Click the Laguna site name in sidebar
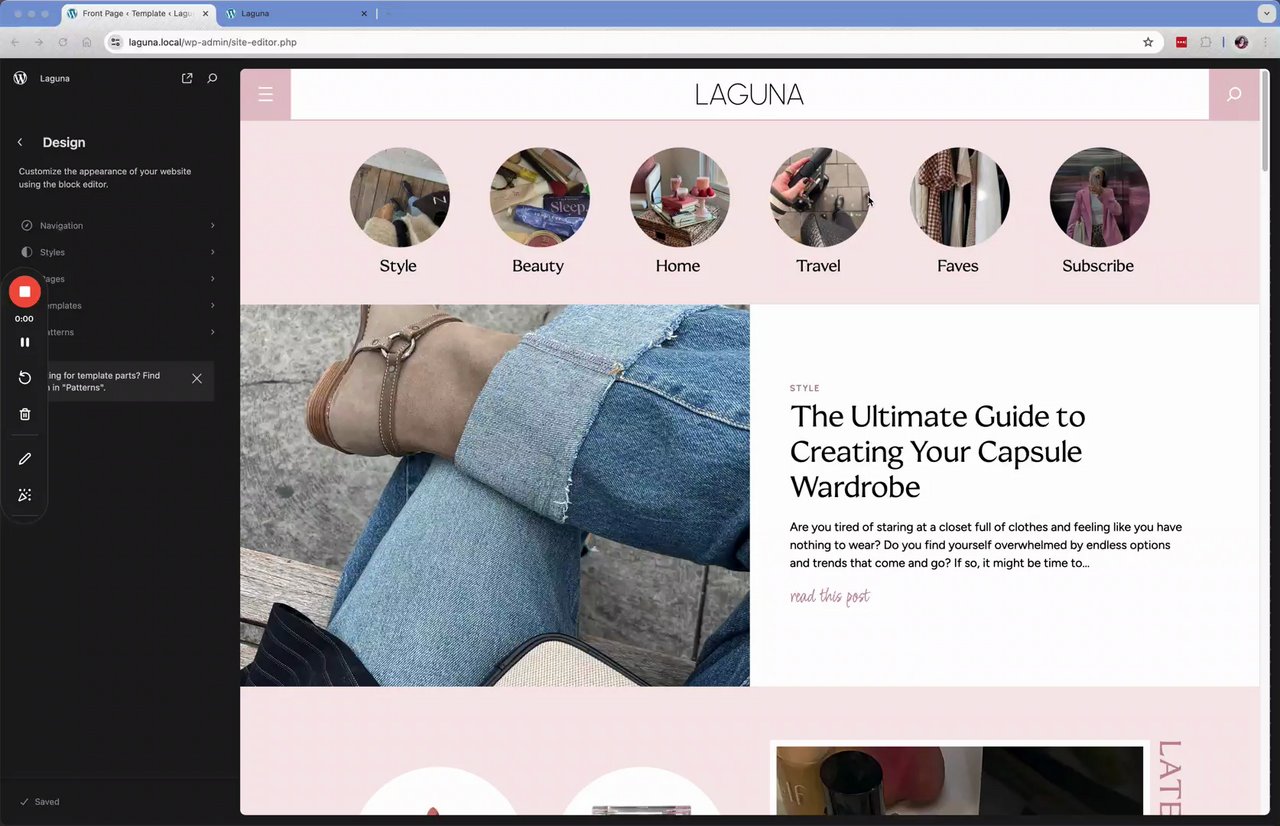Screen dimensions: 1280x826 [x=55, y=78]
